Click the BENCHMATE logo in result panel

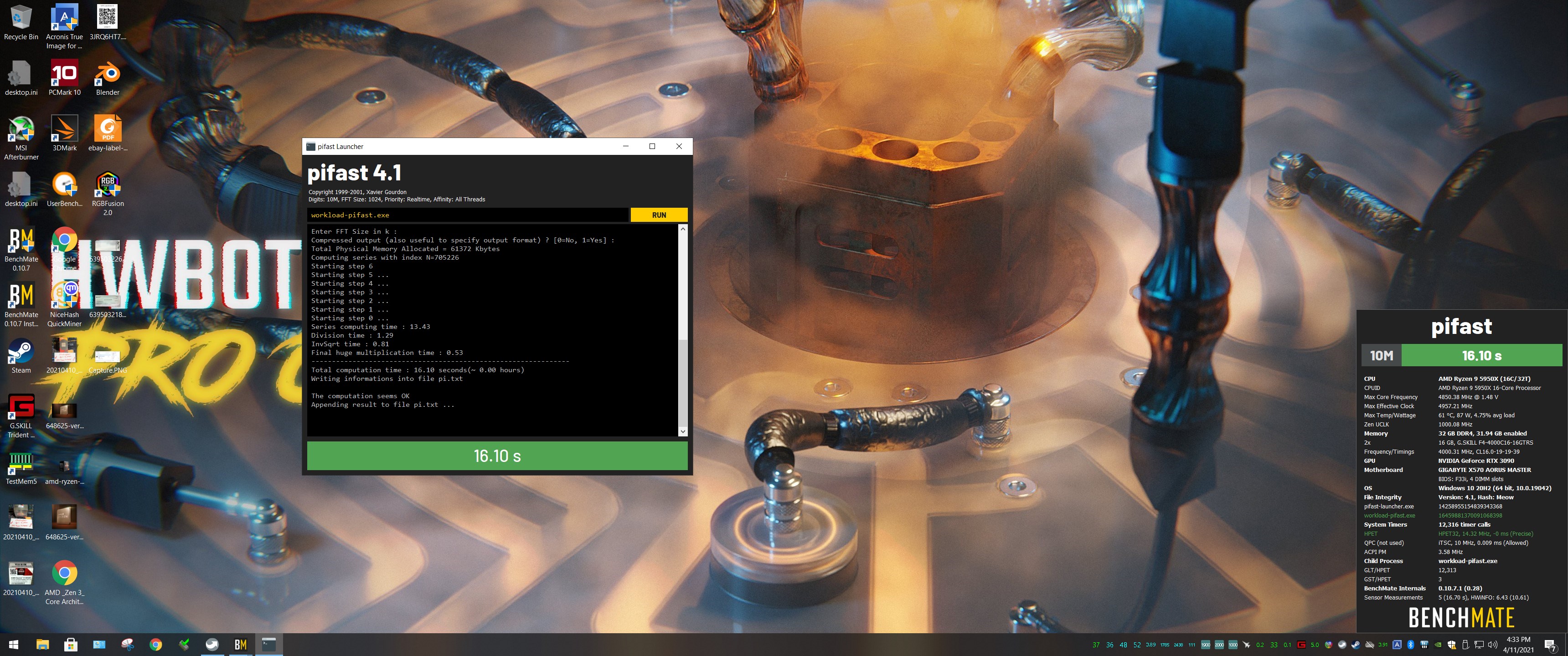1461,618
